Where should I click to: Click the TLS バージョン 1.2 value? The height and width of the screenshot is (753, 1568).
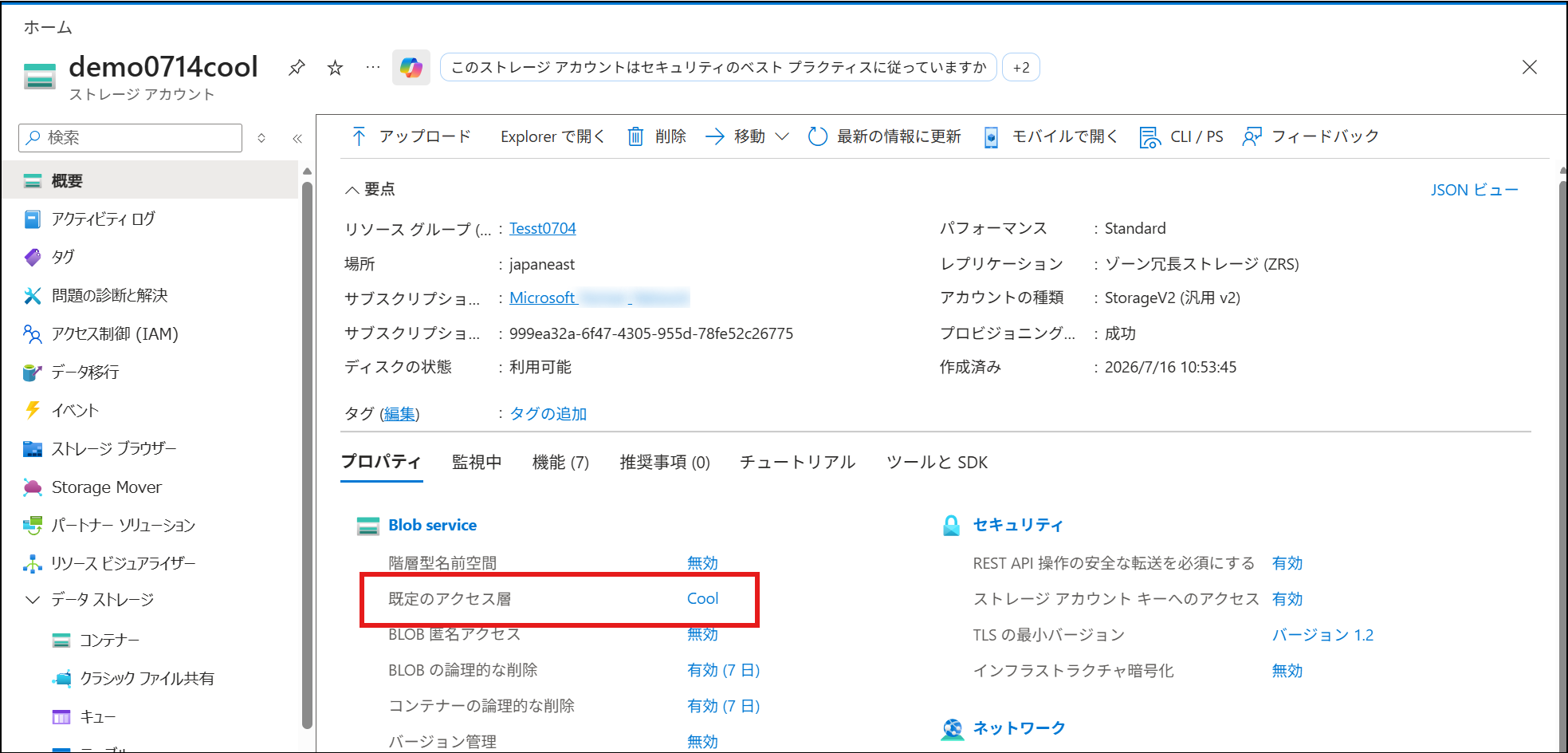coord(1322,635)
